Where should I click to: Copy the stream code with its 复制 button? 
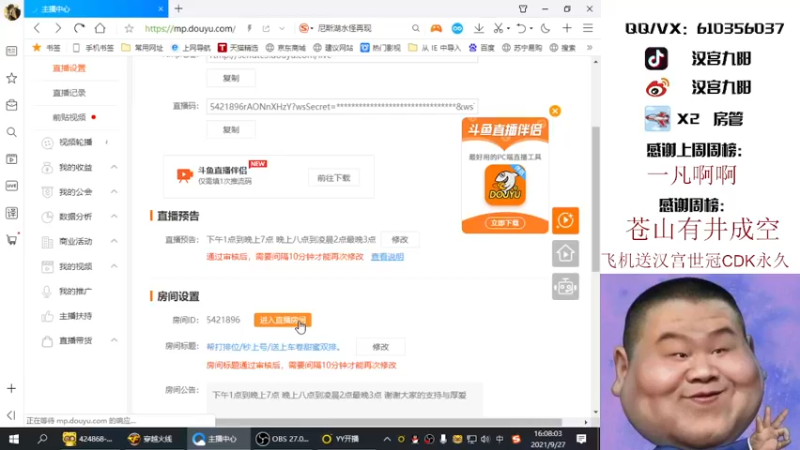pos(231,130)
